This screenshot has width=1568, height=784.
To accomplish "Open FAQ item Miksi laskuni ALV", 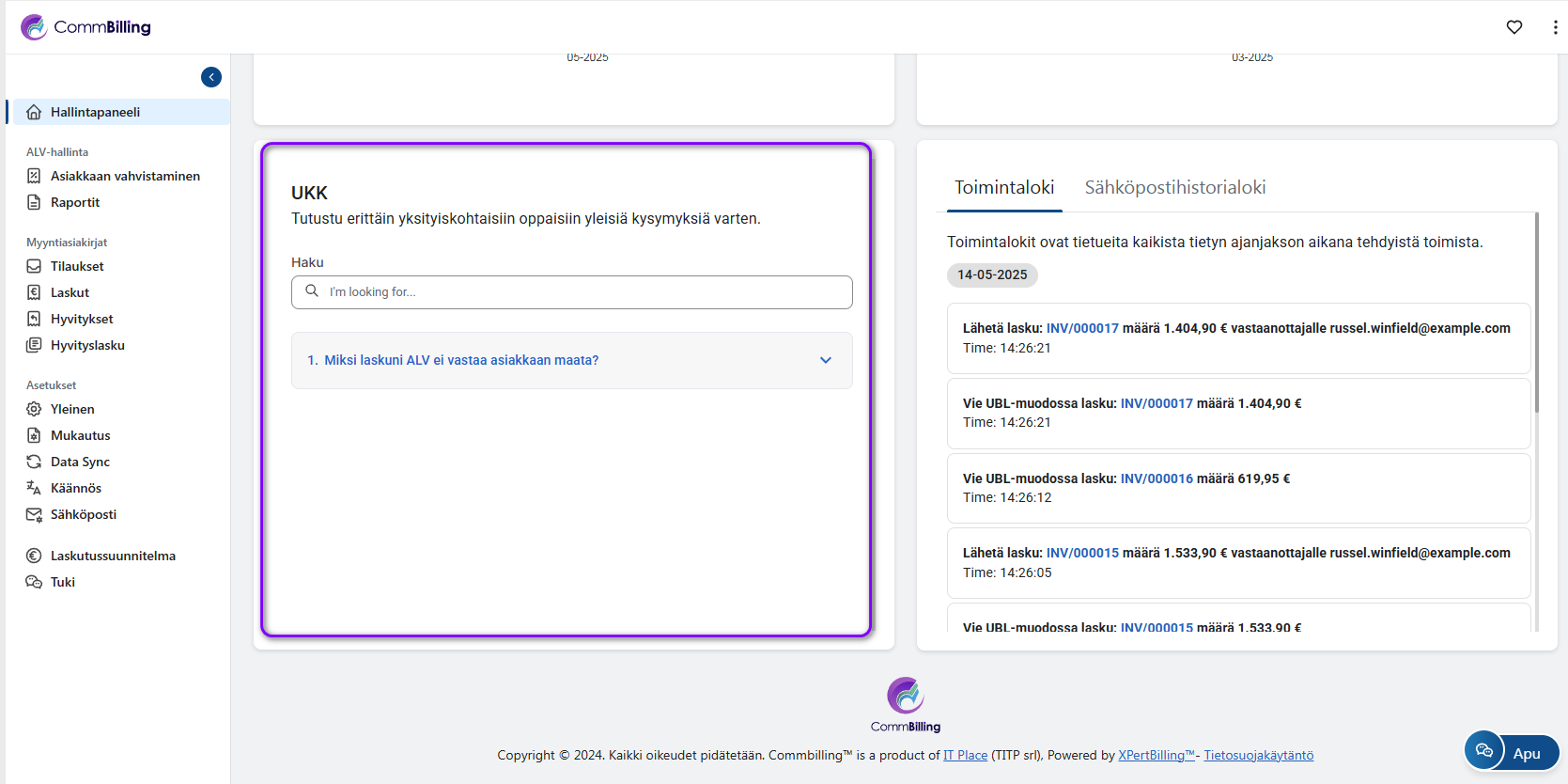I will pyautogui.click(x=460, y=360).
